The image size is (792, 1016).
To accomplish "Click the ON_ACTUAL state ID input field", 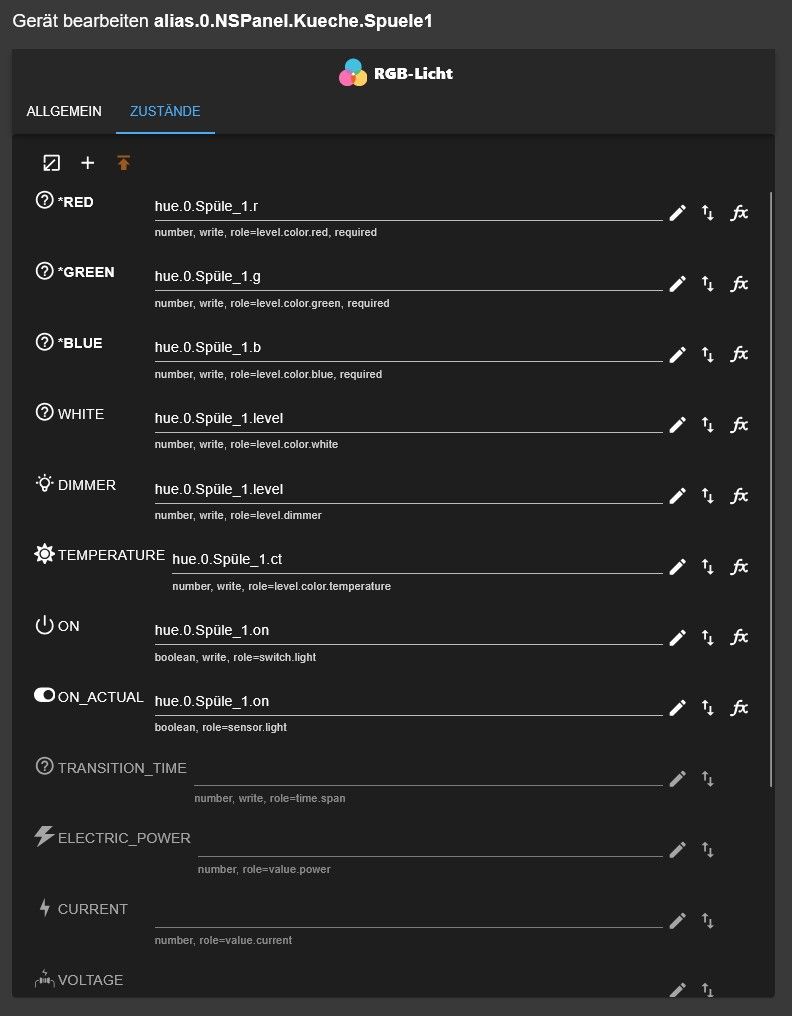I will 407,702.
